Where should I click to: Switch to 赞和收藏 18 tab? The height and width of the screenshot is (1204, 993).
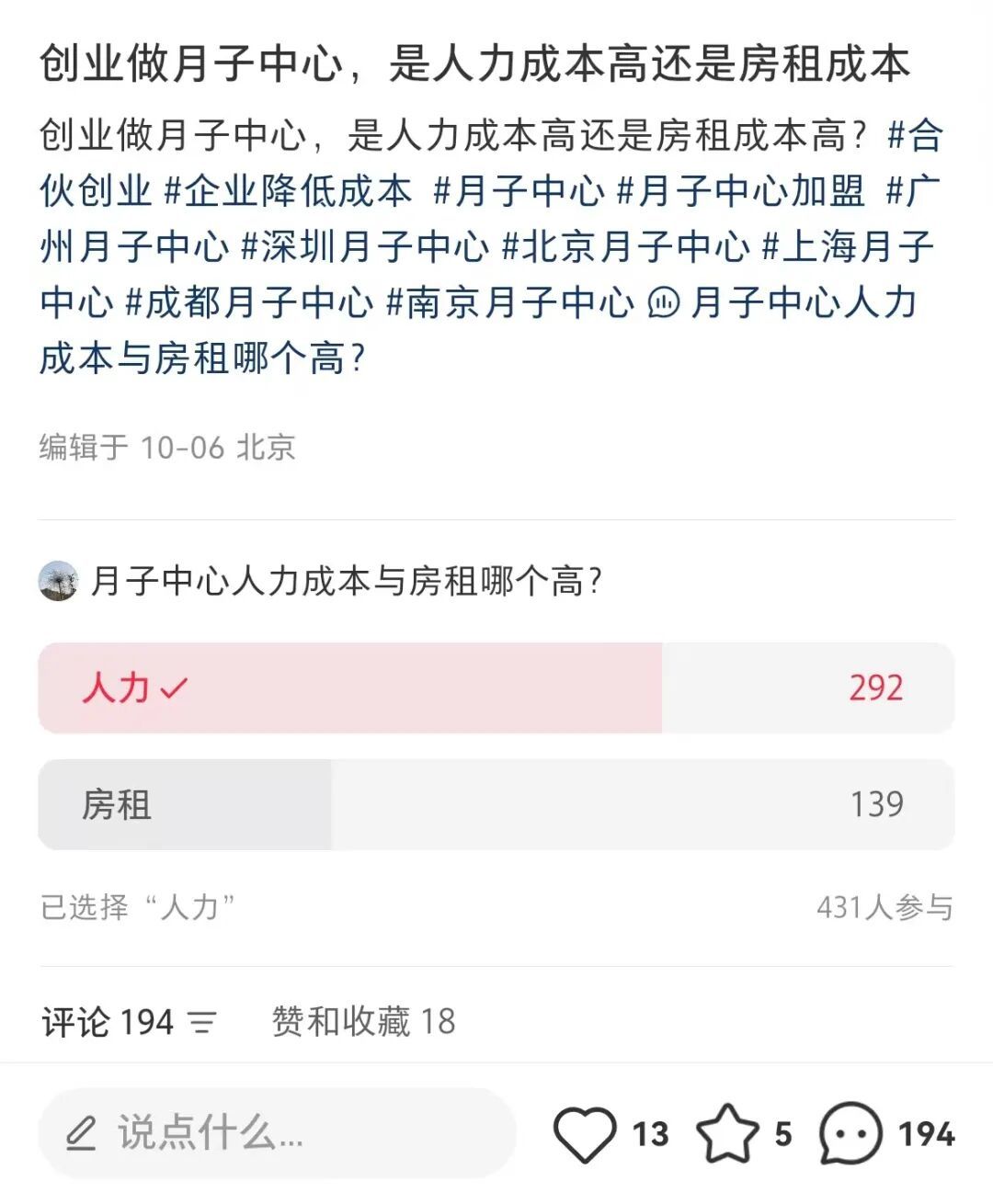coord(363,1022)
